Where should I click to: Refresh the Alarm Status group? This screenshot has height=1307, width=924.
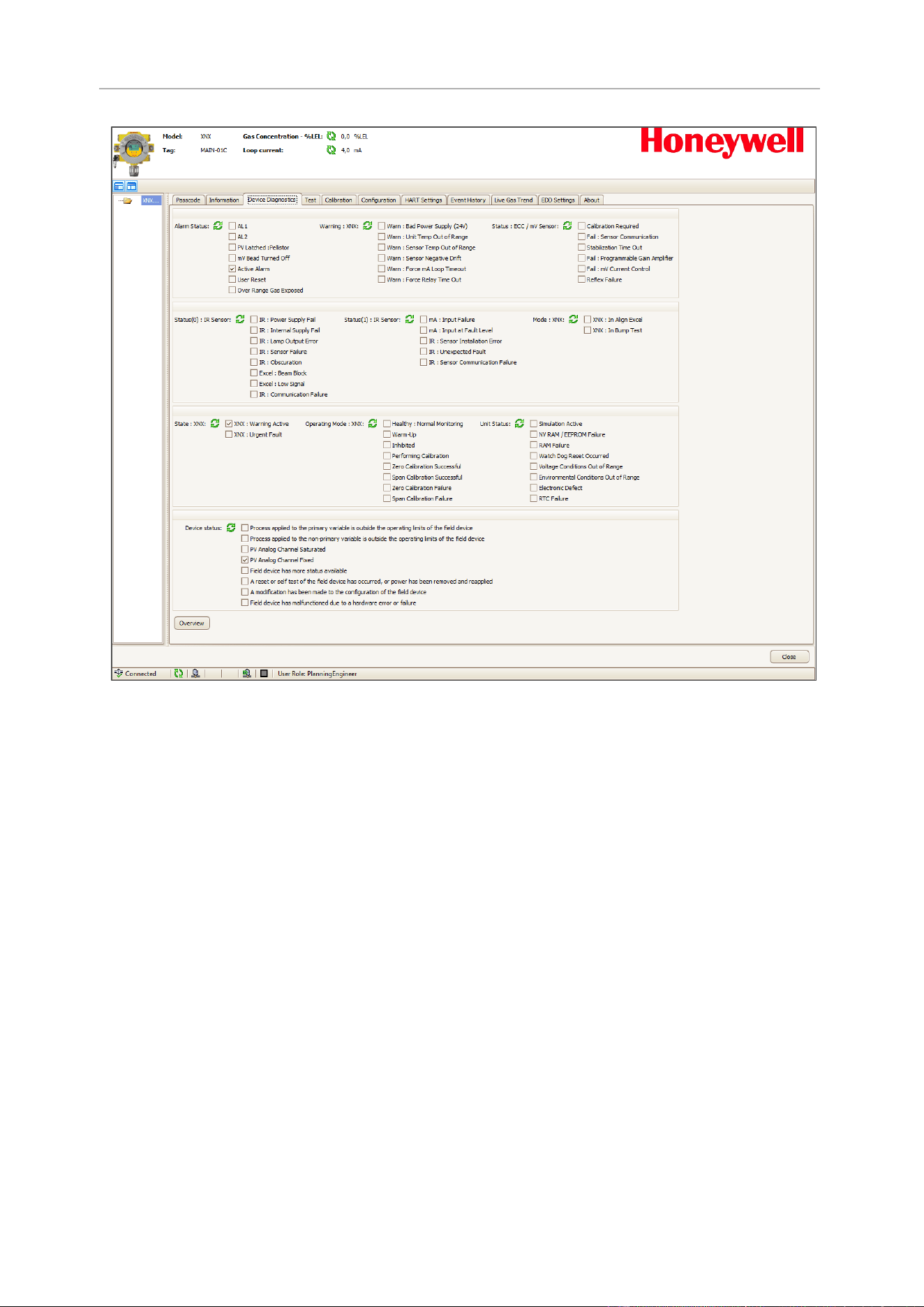point(218,226)
